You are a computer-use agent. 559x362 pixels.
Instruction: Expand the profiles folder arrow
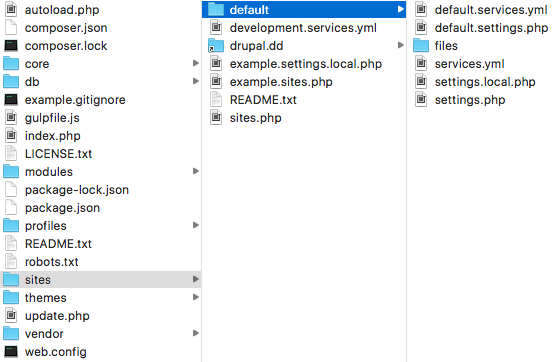pyautogui.click(x=196, y=225)
